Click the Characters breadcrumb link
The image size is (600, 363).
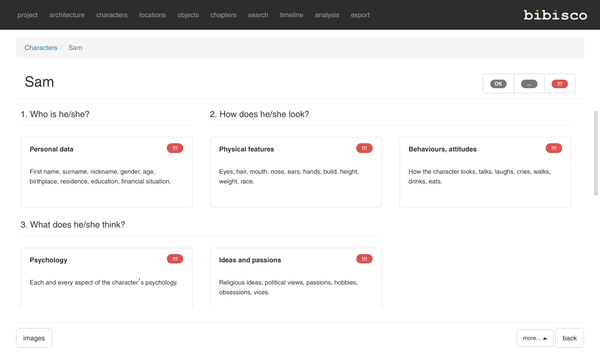pos(41,47)
